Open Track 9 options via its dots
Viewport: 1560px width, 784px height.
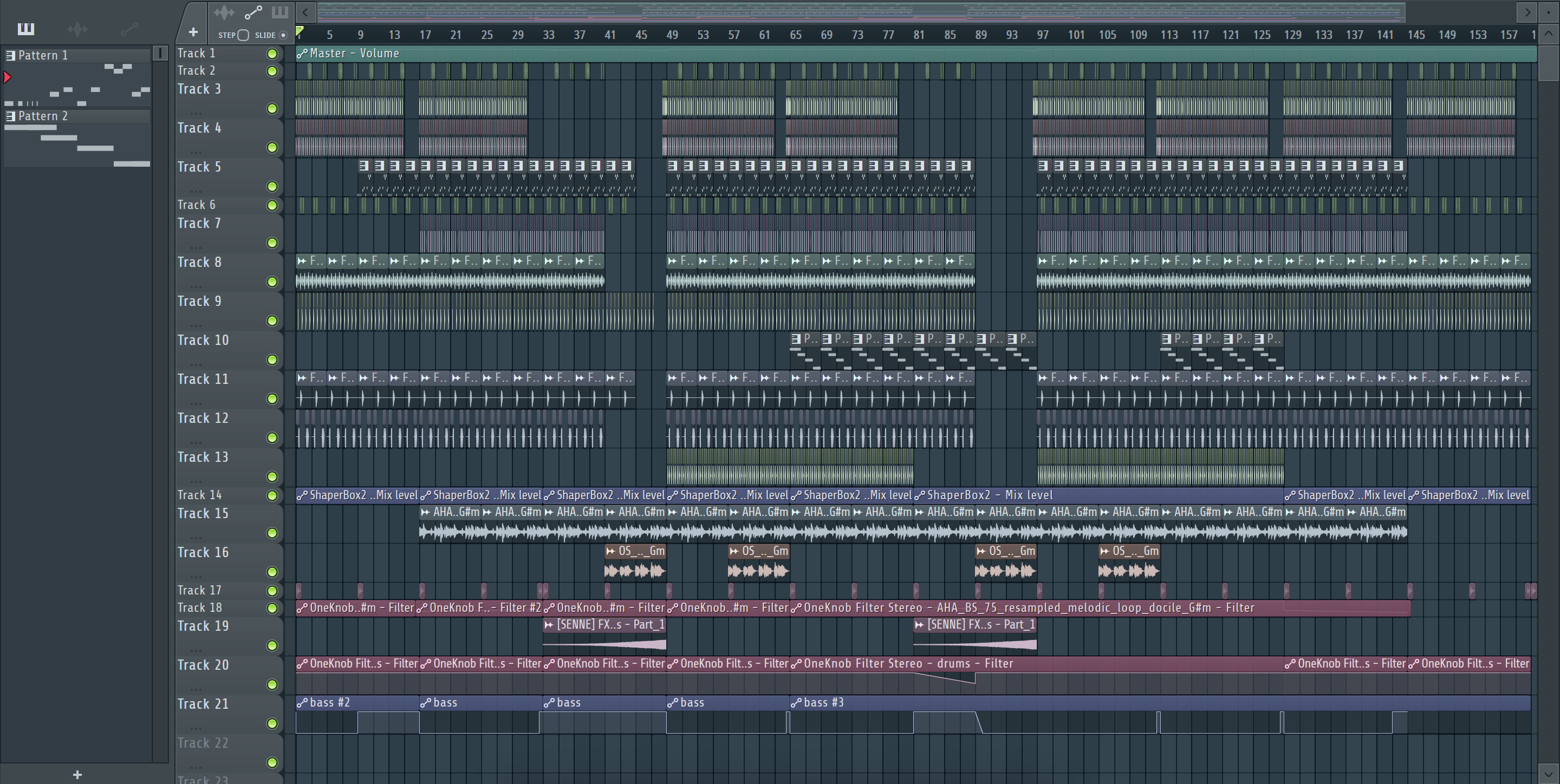point(196,326)
